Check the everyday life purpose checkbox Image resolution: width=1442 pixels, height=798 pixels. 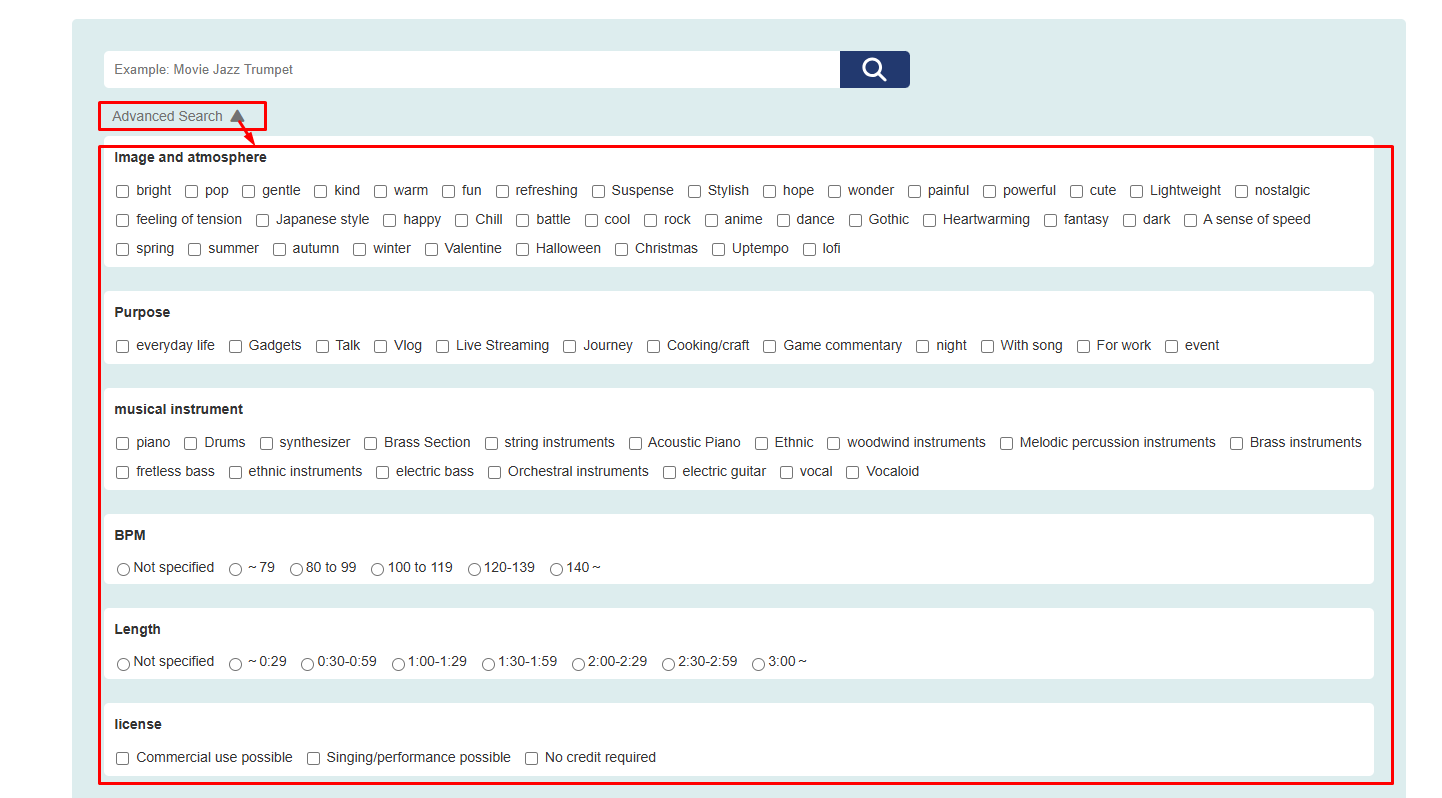(x=123, y=346)
